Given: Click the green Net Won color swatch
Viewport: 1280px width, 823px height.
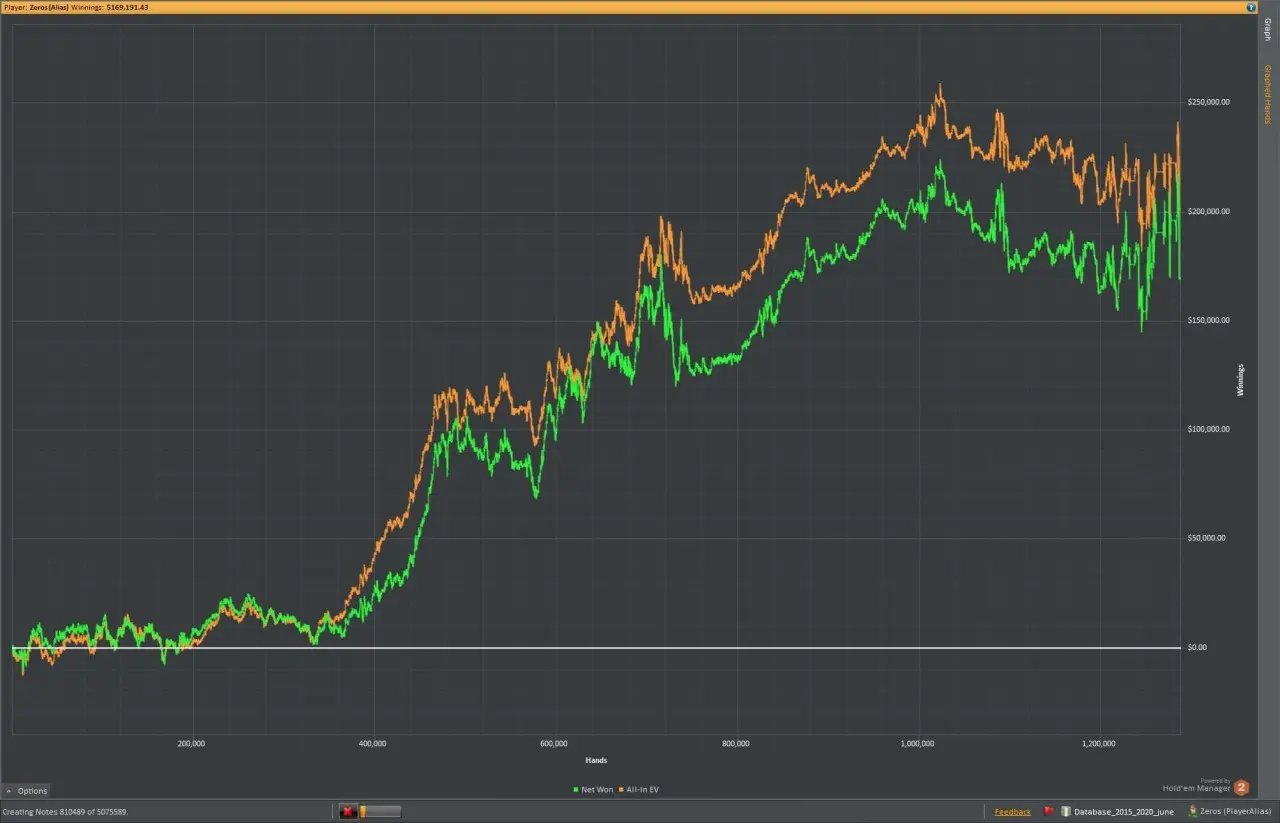Looking at the screenshot, I should click(575, 789).
